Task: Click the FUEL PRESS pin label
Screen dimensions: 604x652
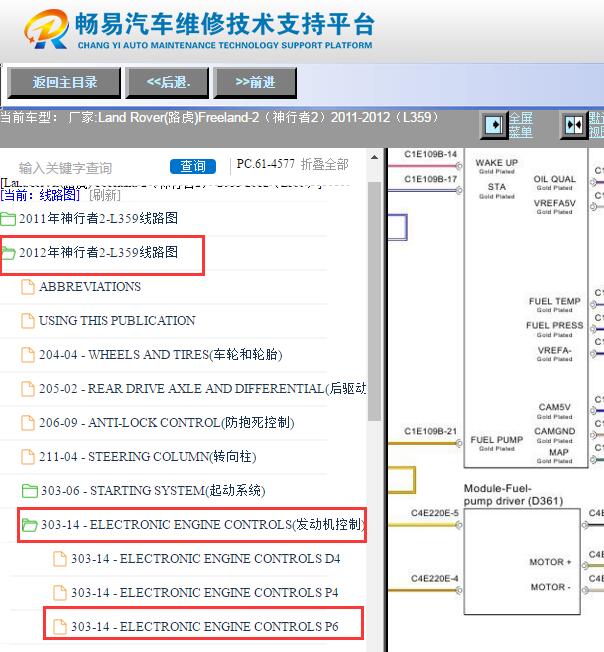Action: [555, 326]
